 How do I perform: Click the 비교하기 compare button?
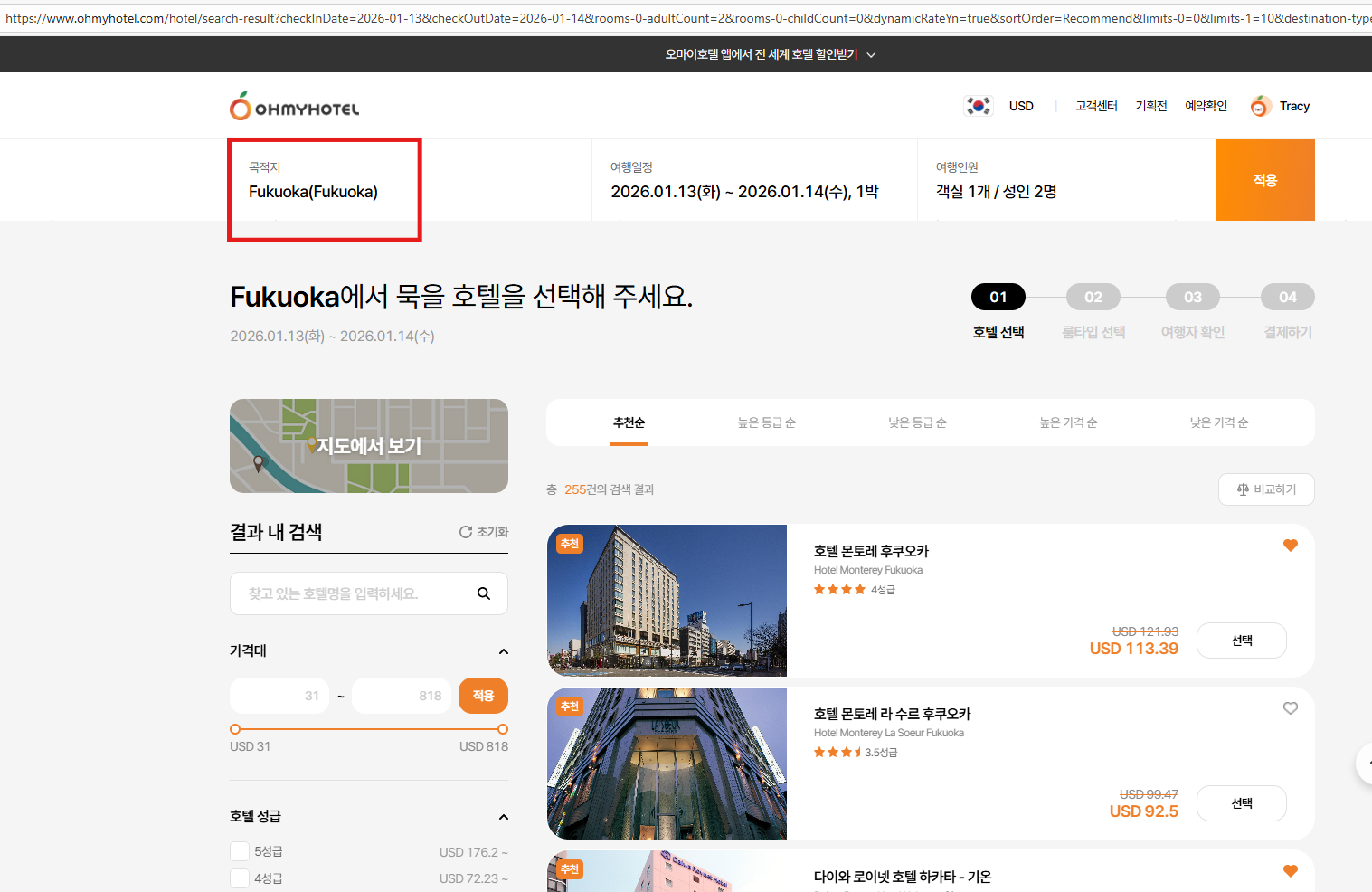1266,489
